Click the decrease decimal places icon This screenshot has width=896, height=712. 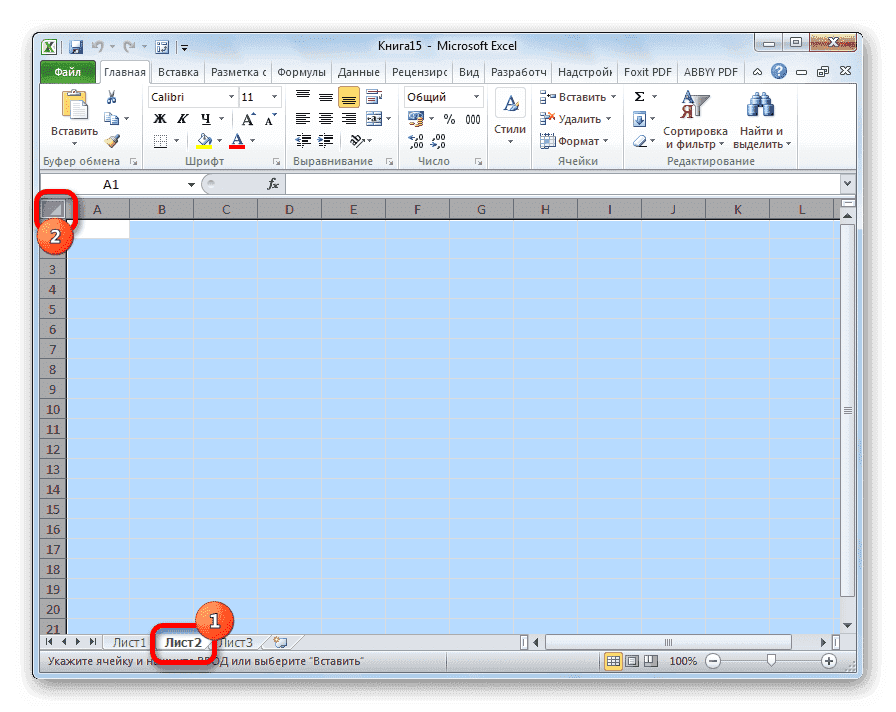437,143
